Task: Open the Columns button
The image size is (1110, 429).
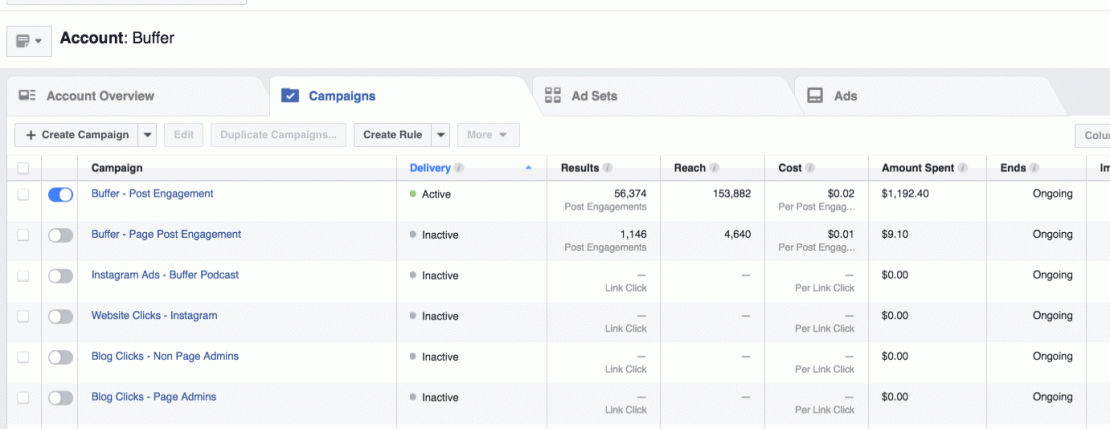Action: [x=1092, y=135]
